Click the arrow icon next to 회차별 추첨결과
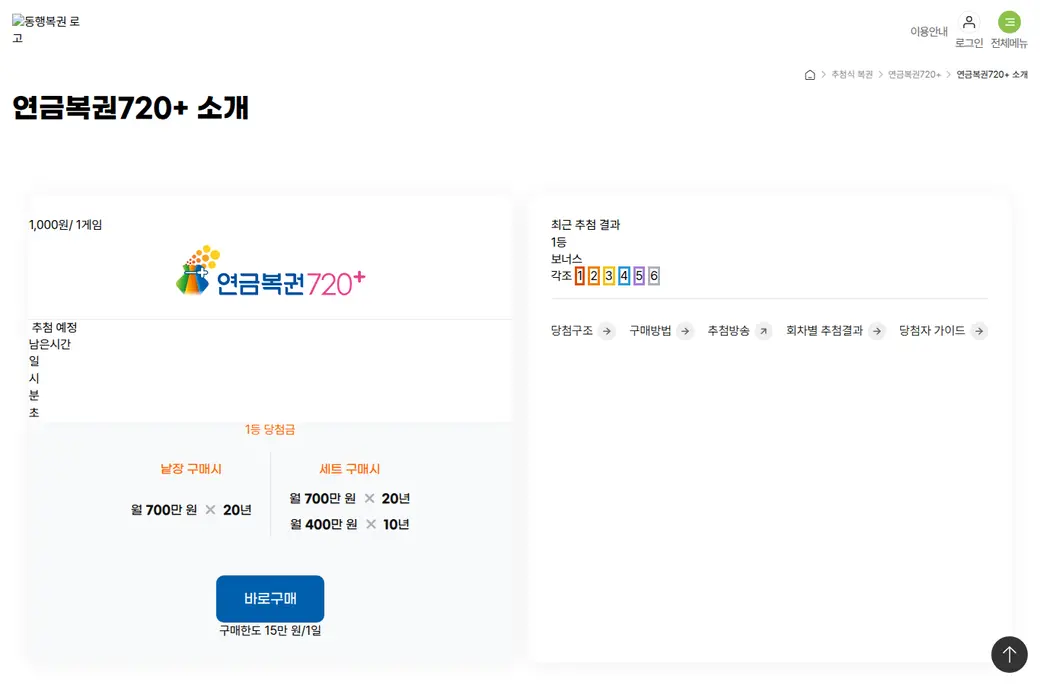 (877, 331)
